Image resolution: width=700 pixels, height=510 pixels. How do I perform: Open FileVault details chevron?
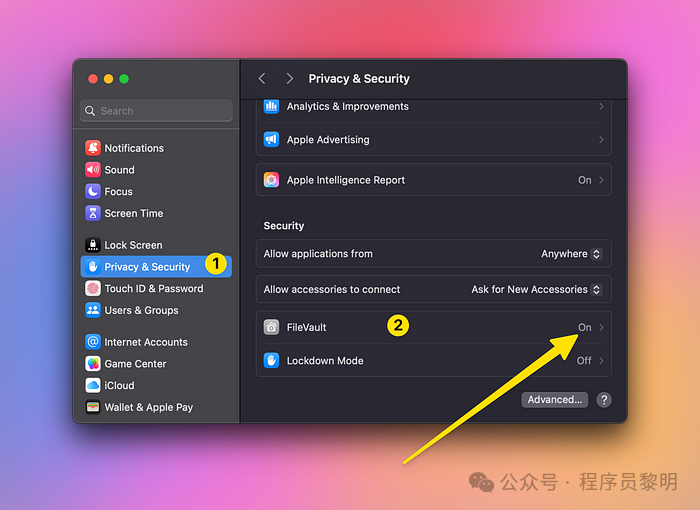click(x=601, y=327)
